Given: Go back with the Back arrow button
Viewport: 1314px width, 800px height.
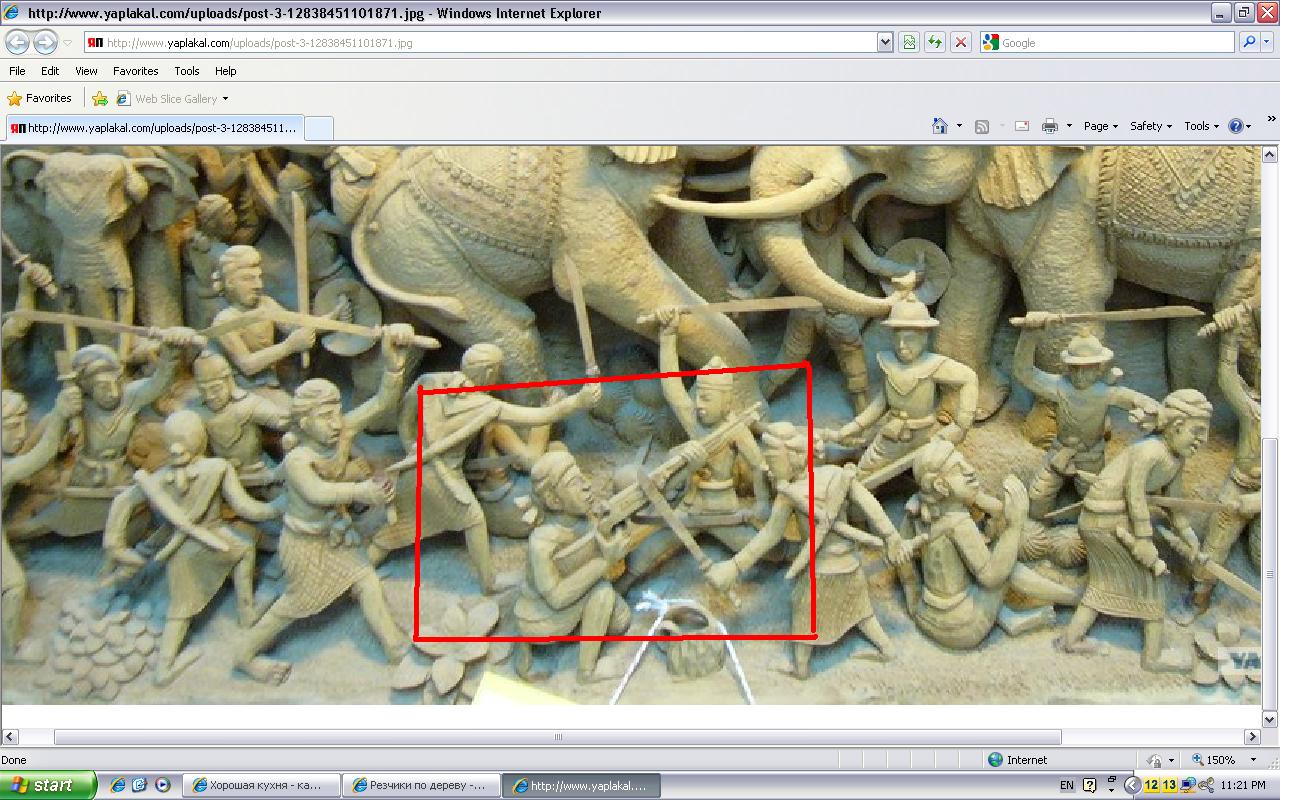Looking at the screenshot, I should (18, 42).
